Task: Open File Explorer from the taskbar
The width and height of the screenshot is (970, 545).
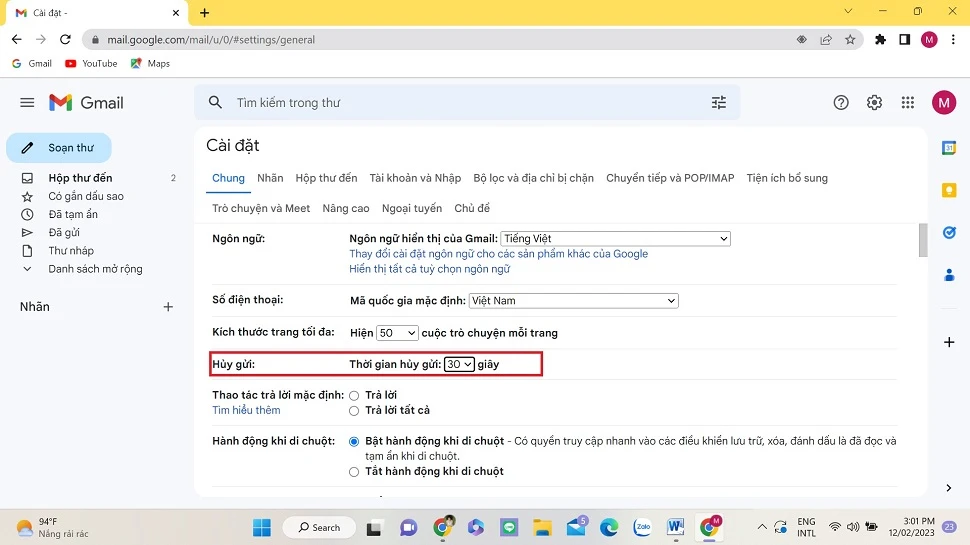Action: point(542,527)
